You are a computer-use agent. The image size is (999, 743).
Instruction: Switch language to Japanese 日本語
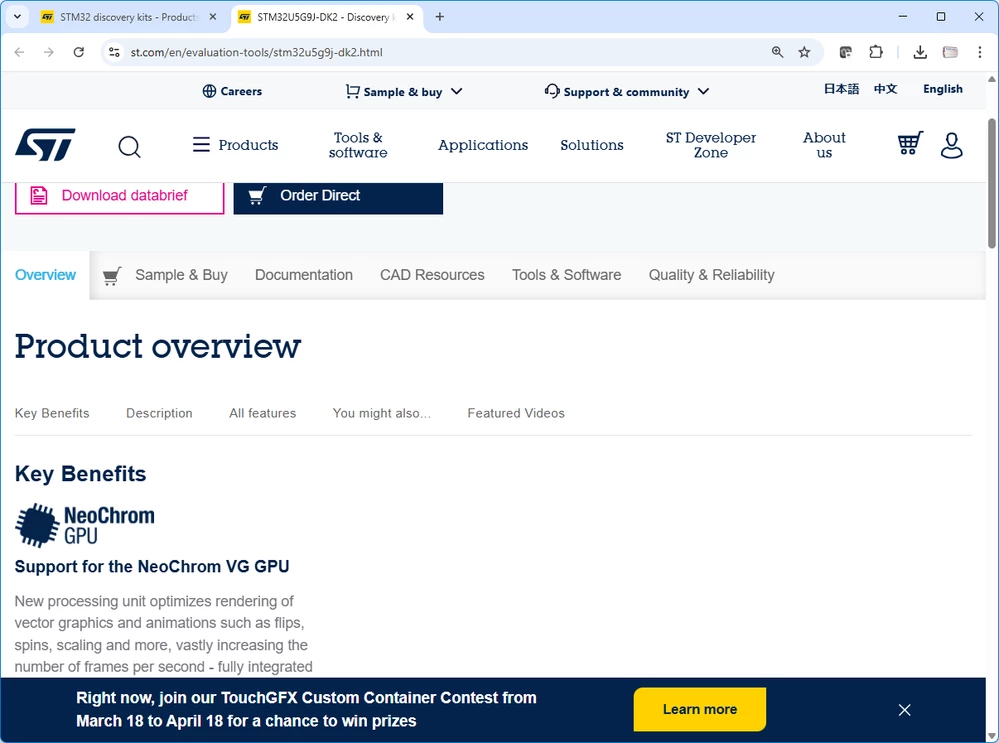tap(841, 89)
